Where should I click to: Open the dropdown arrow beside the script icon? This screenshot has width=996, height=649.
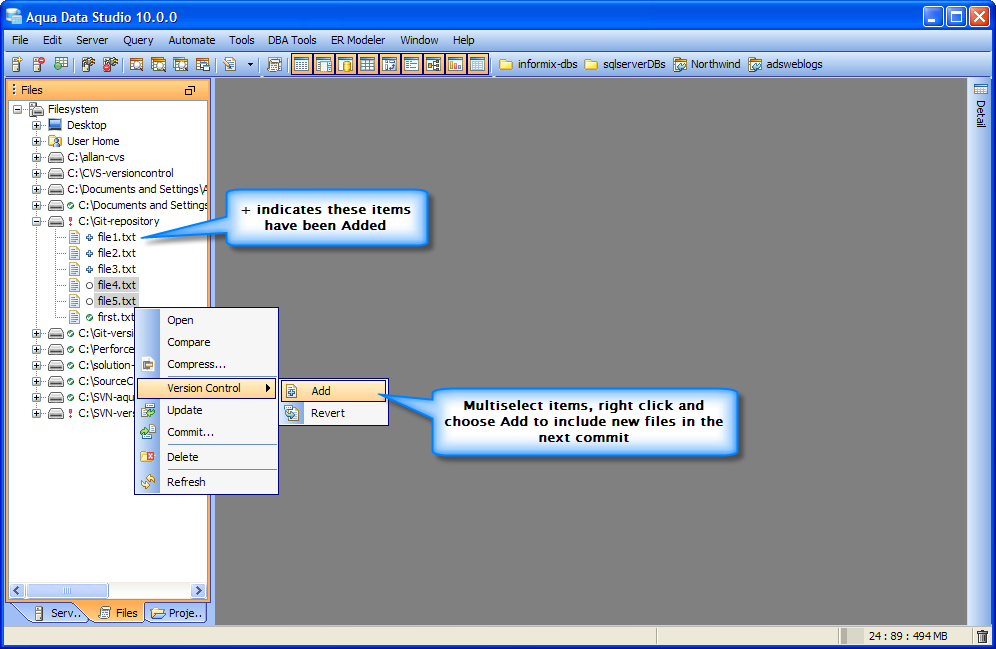[250, 64]
